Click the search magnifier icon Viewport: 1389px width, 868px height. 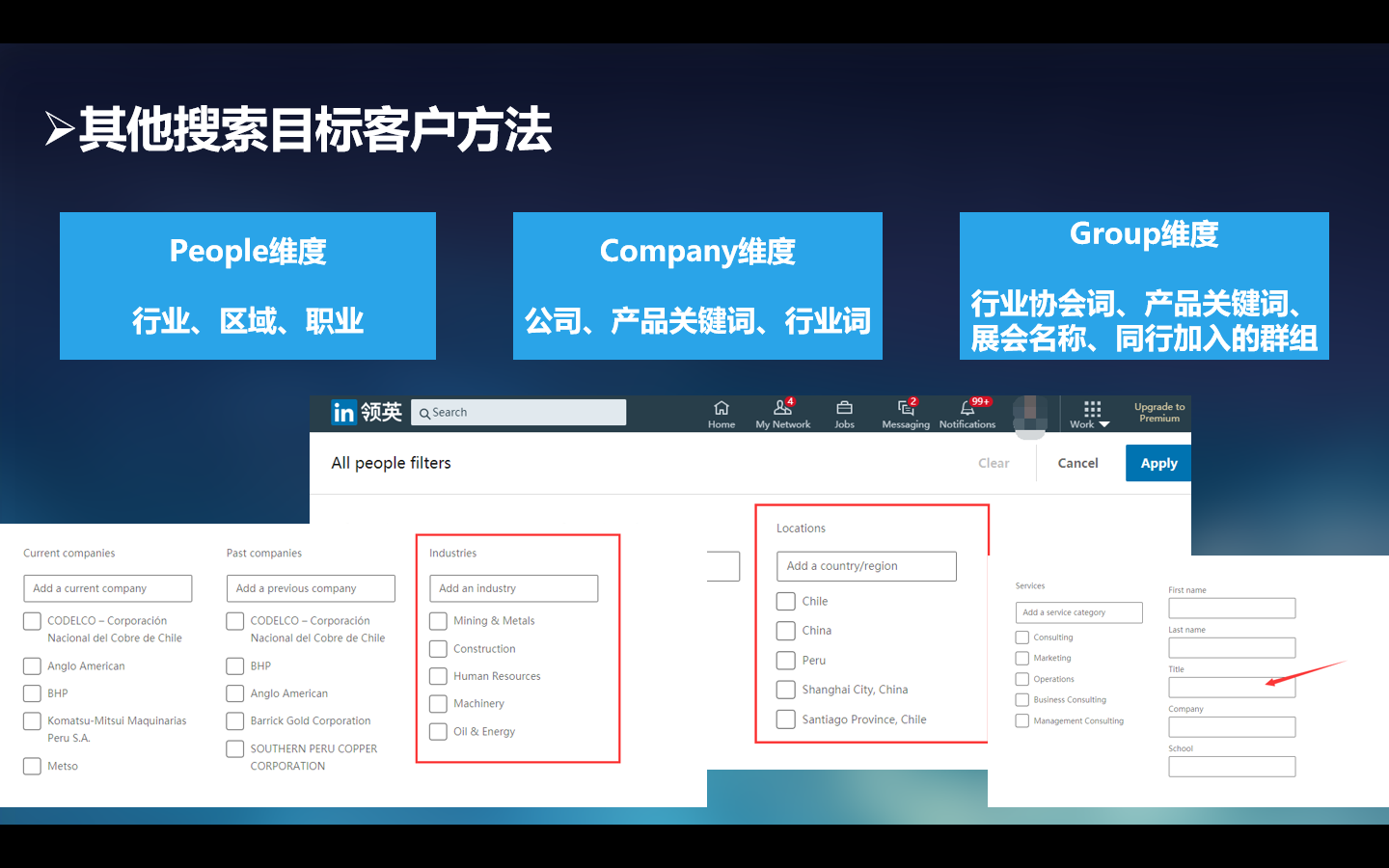pos(425,412)
